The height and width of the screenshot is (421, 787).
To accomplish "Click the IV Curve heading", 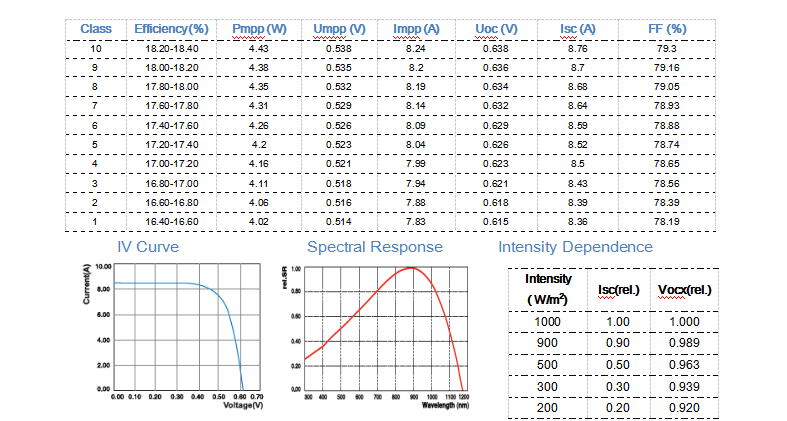I will tap(149, 246).
